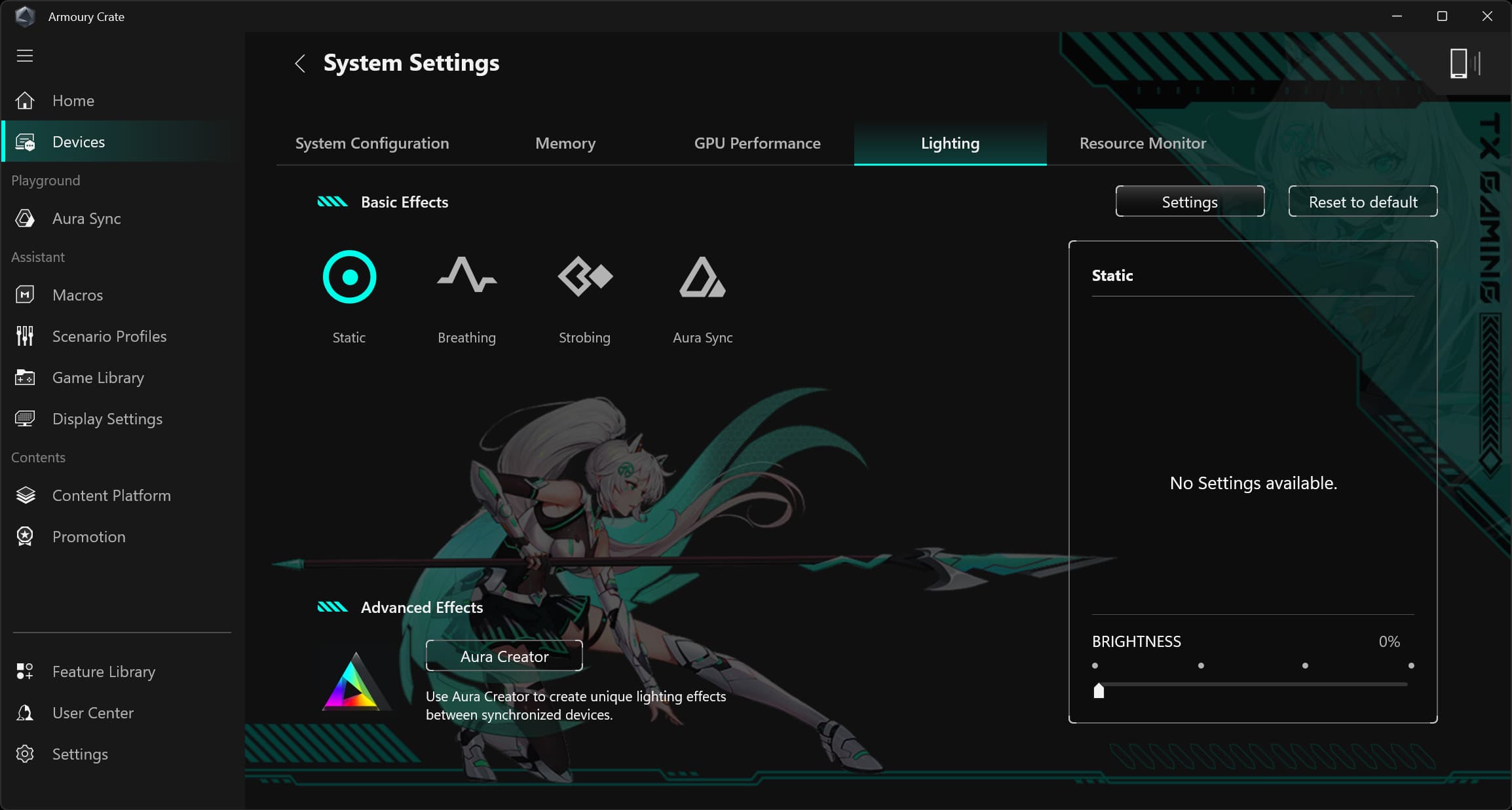
Task: Open Macros from the sidebar
Action: click(x=77, y=295)
